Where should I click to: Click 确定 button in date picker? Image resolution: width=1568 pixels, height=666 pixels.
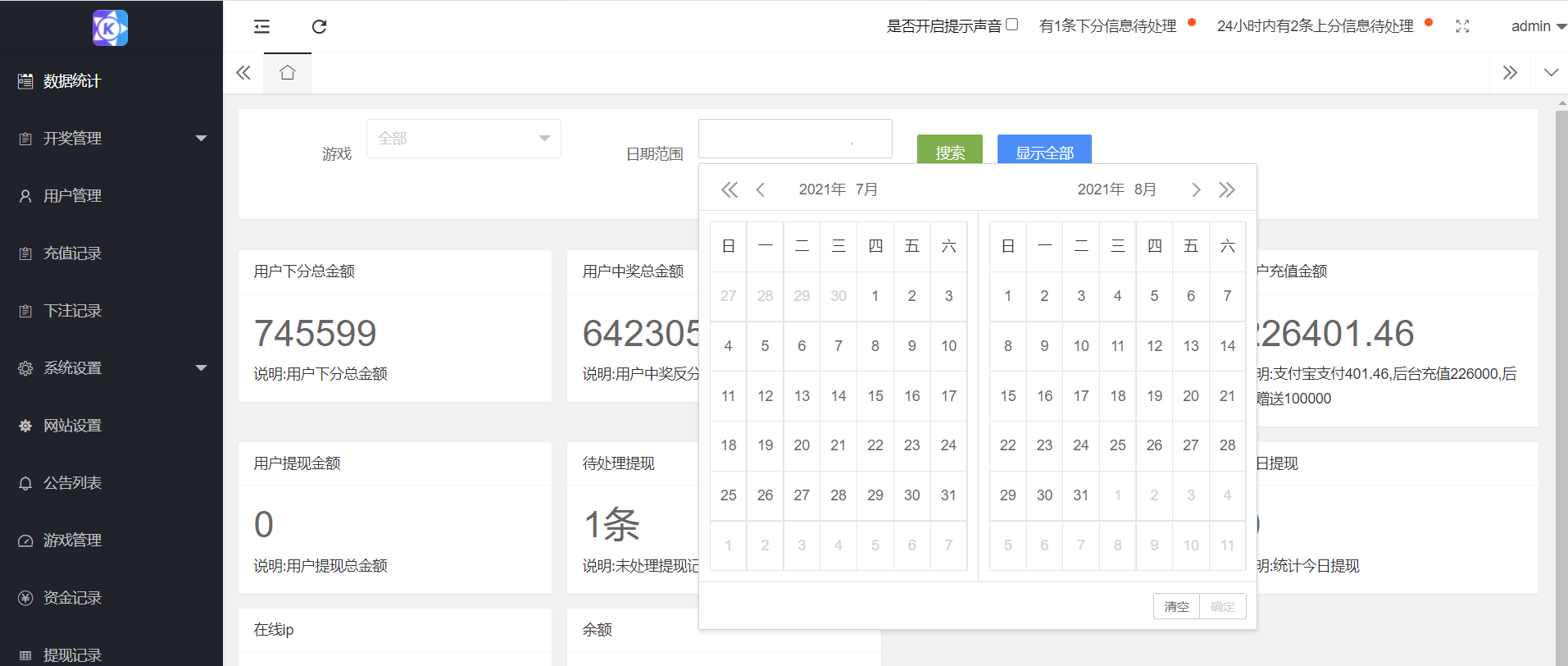(1223, 606)
